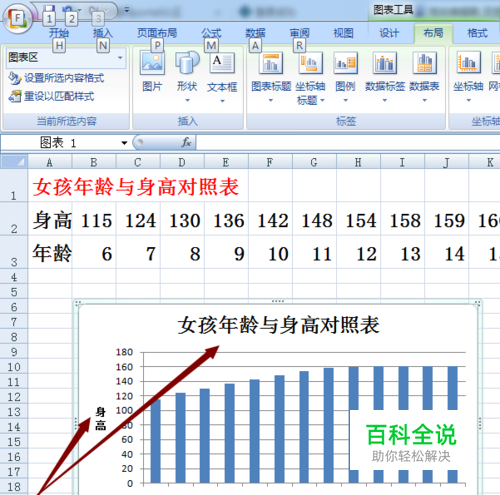The height and width of the screenshot is (495, 500).
Task: Select the cell containing 115
Action: point(94,219)
